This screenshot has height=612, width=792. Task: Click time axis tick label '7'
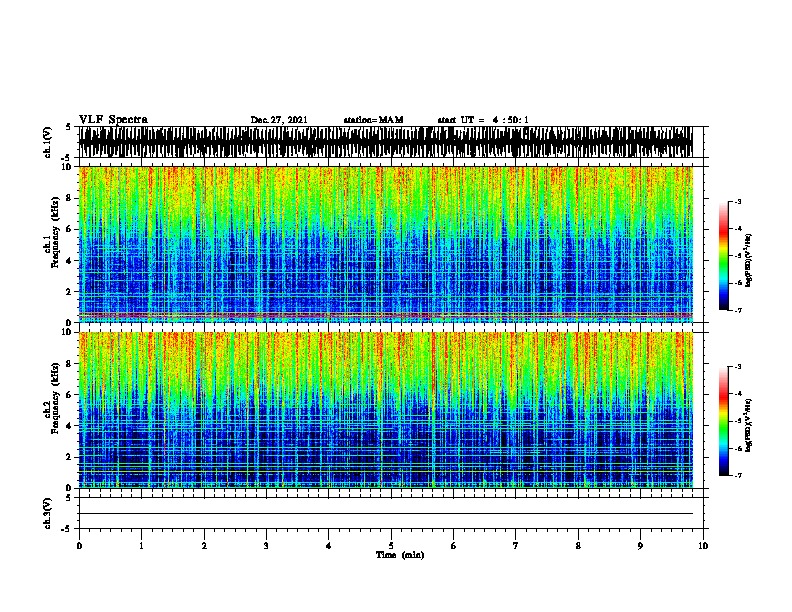point(516,546)
